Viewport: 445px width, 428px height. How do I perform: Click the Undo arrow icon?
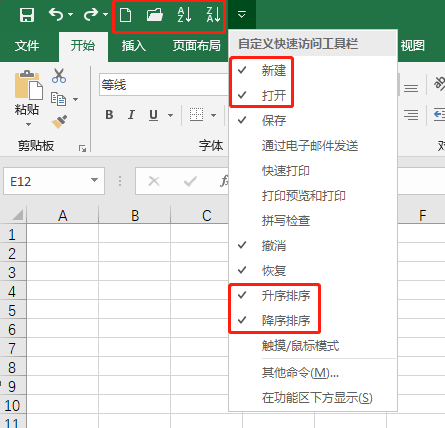56,15
